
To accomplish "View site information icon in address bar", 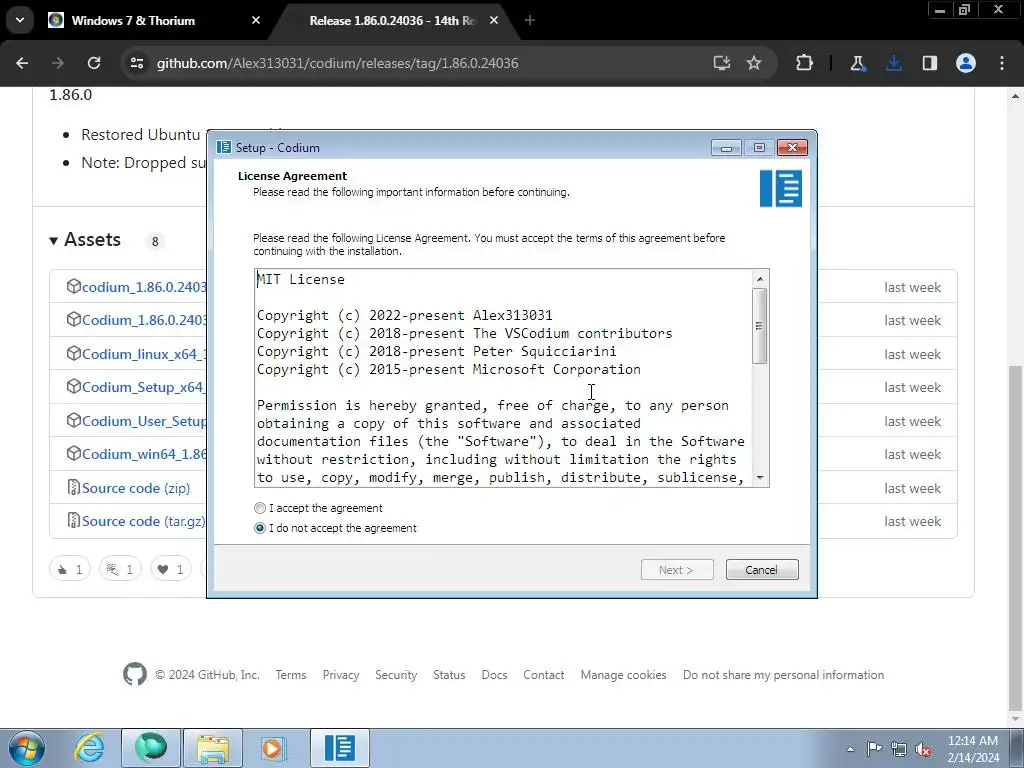I will click(136, 63).
